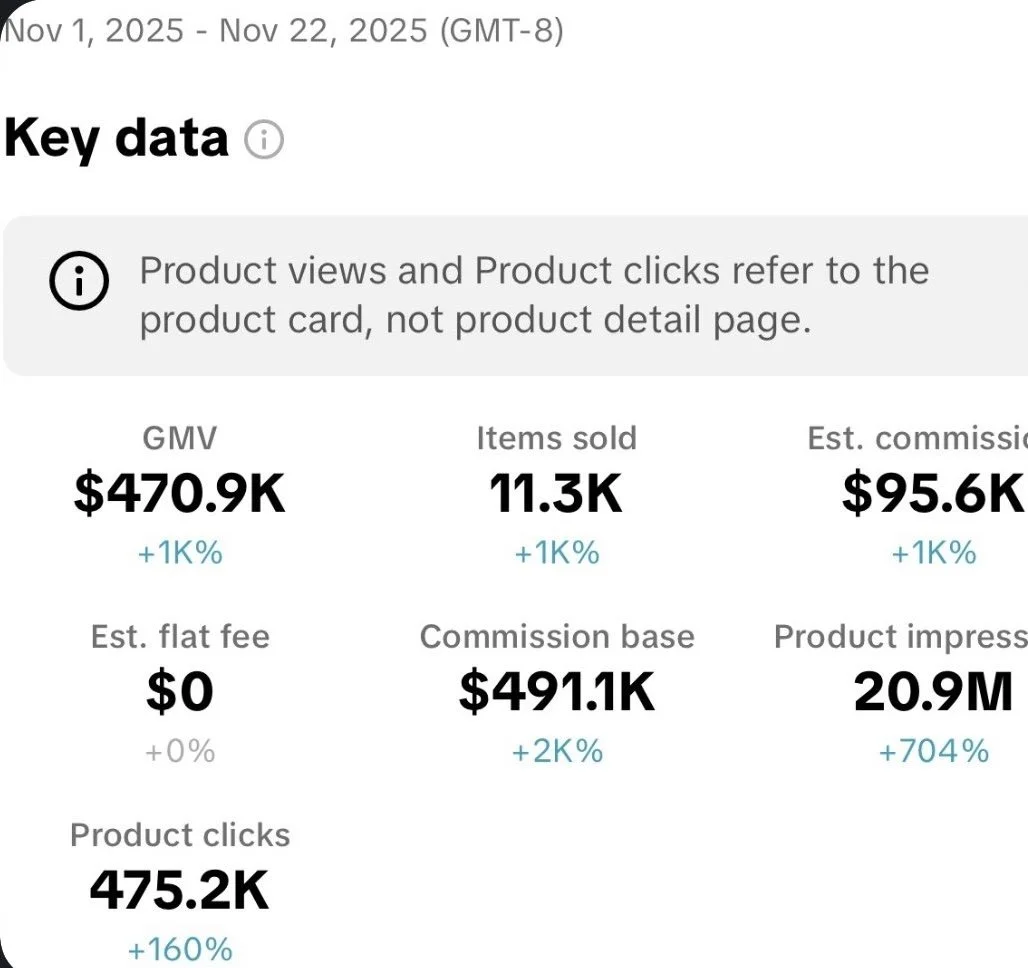
Task: Select the Nov 1 - Nov 22 date range
Action: 284,31
